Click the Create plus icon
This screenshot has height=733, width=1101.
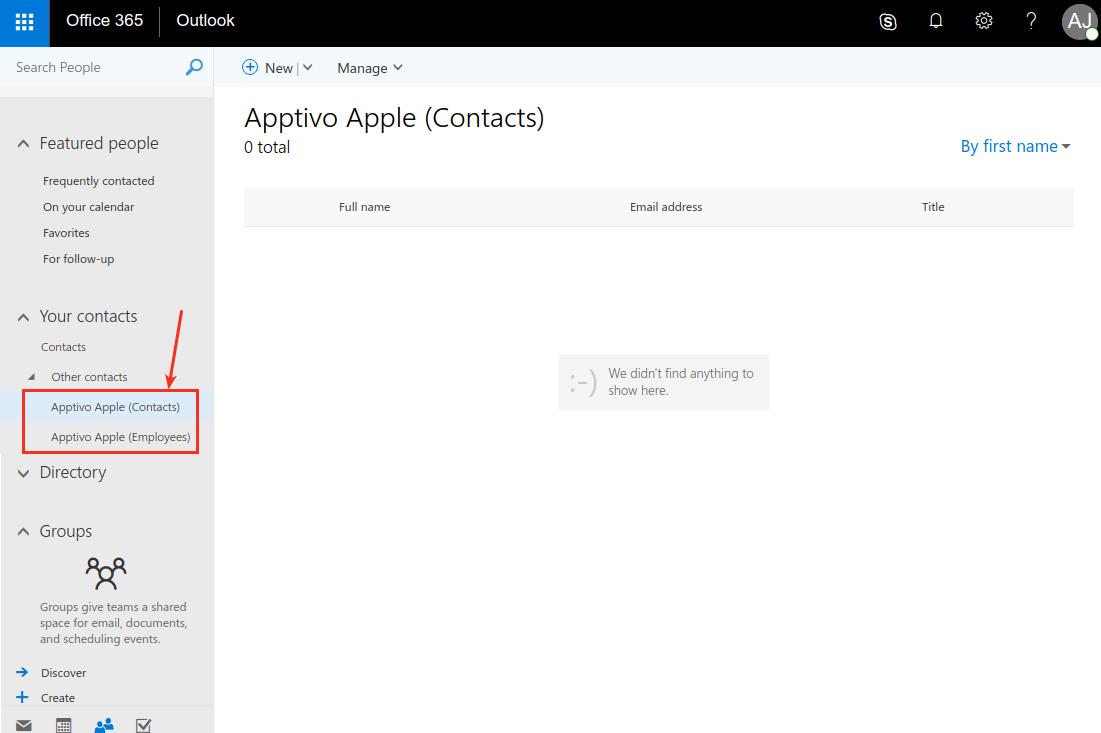(x=22, y=697)
